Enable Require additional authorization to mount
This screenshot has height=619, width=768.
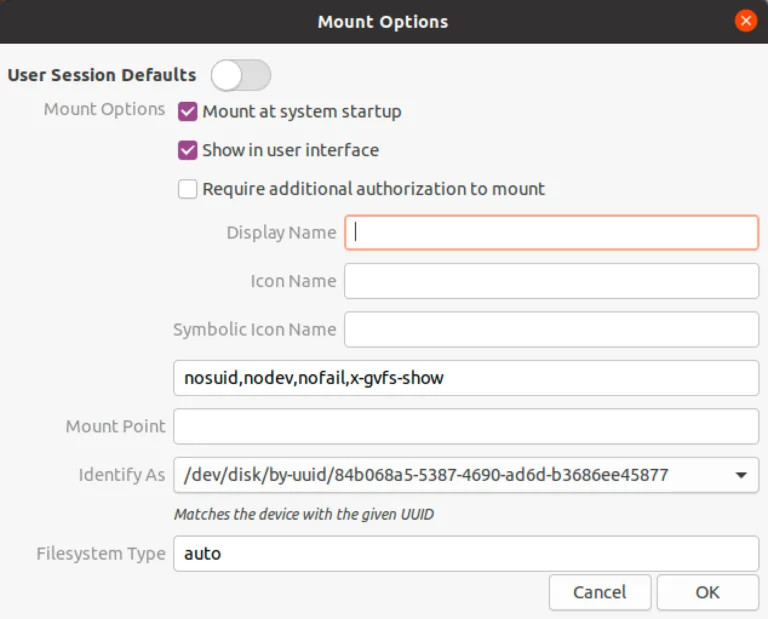(188, 189)
